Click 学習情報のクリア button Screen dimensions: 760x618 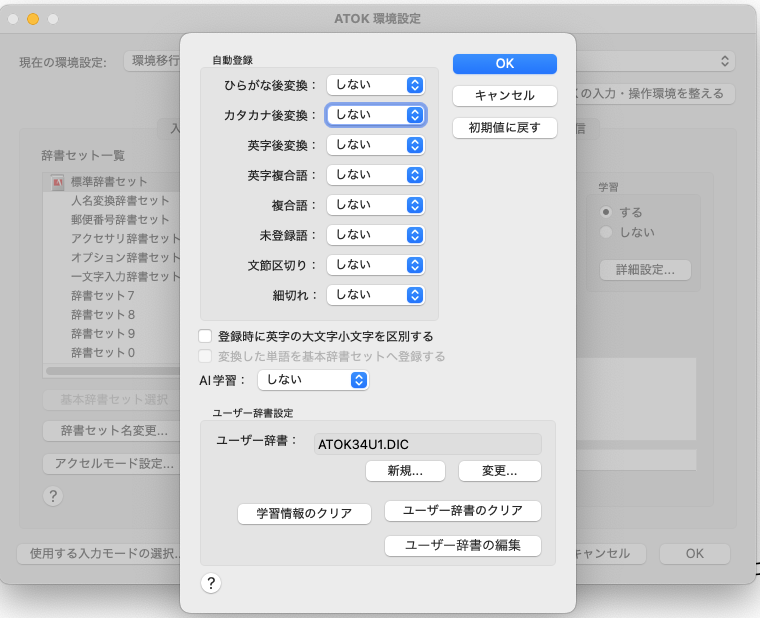(304, 513)
